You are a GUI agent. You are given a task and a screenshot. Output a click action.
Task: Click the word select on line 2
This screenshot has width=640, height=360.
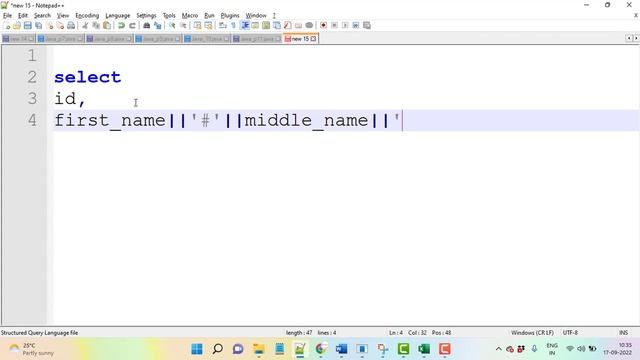click(88, 77)
